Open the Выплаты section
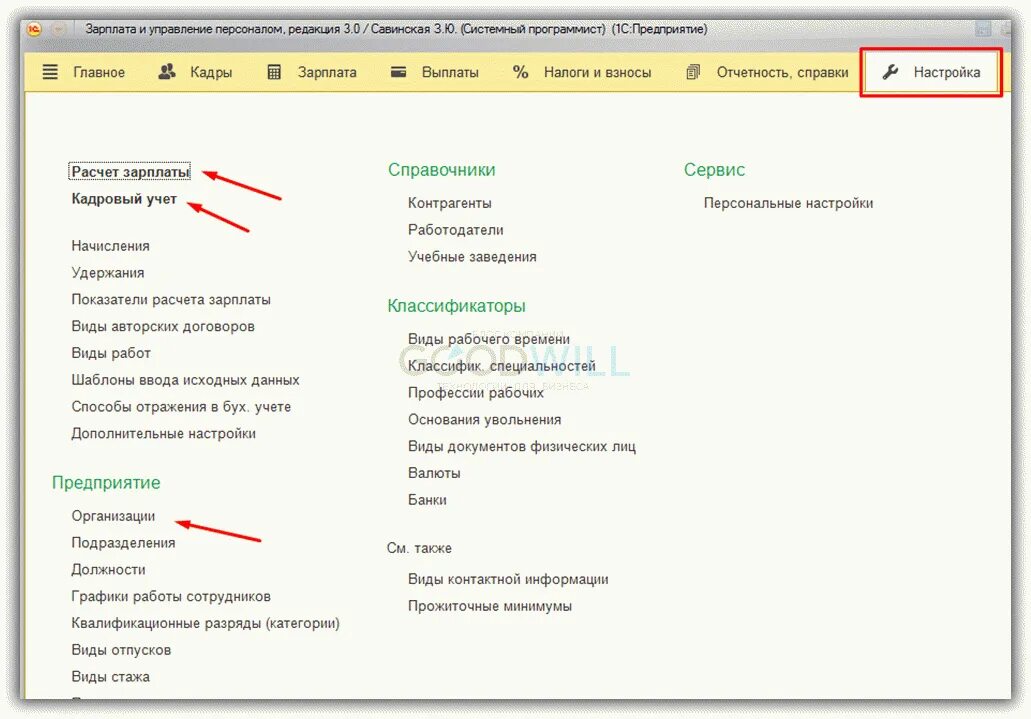1031x719 pixels. click(450, 72)
